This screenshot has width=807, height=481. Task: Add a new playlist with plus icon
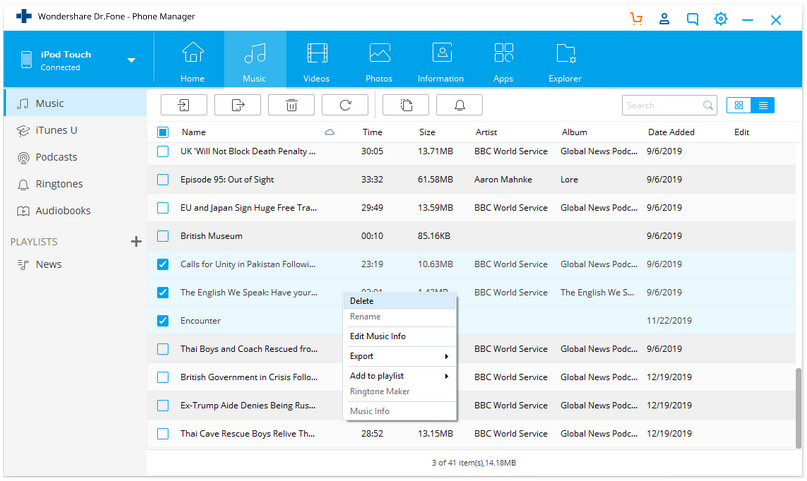click(x=136, y=241)
